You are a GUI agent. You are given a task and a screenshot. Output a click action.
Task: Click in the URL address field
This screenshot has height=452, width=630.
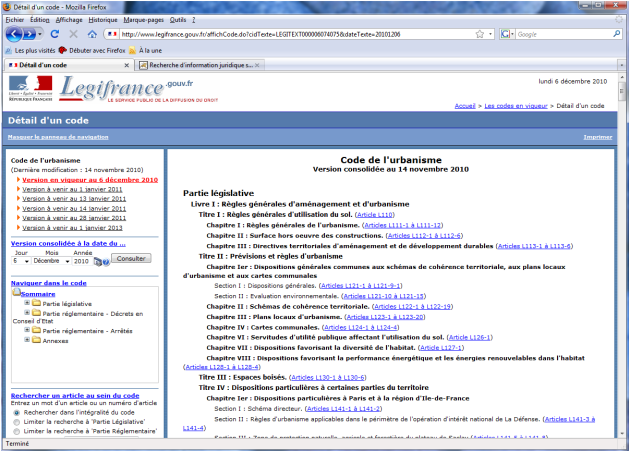297,34
